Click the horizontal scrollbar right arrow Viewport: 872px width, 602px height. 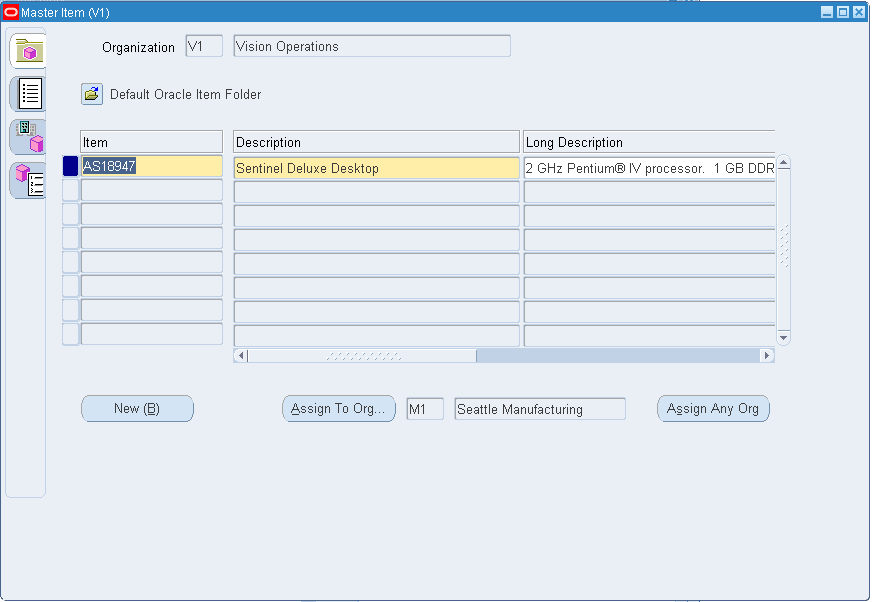pyautogui.click(x=767, y=356)
